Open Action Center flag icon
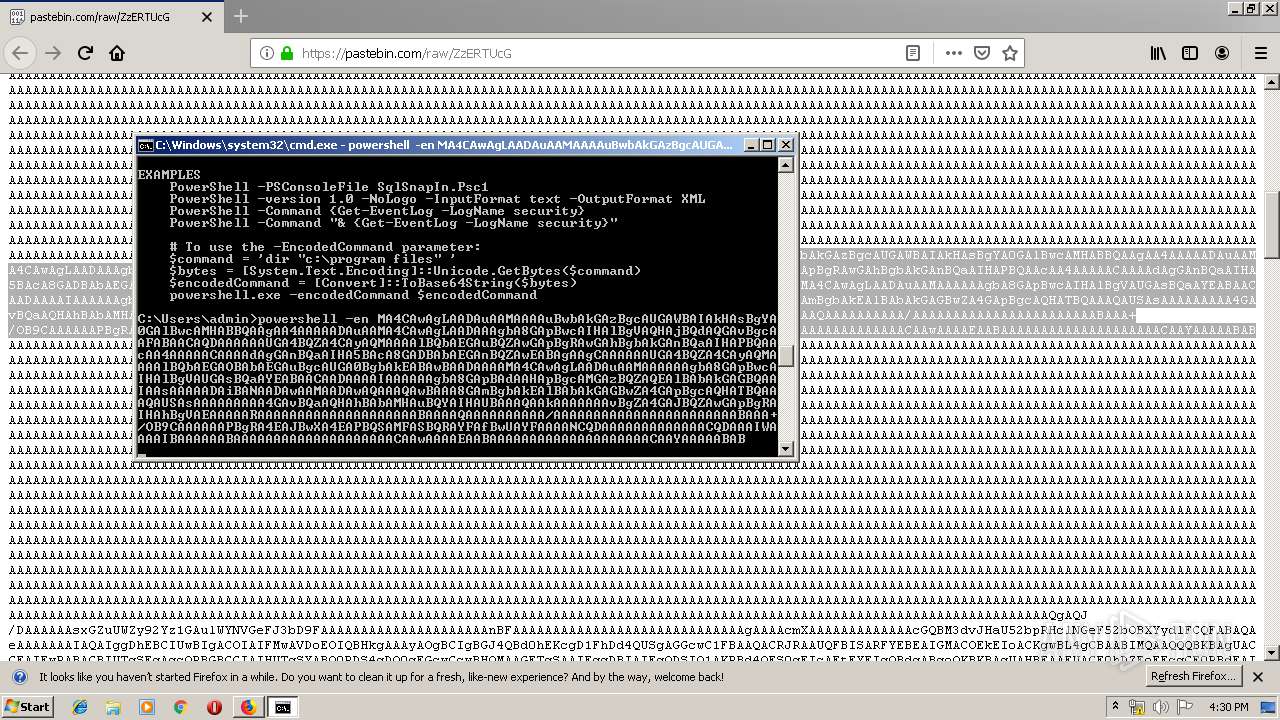The width and height of the screenshot is (1280, 720). pyautogui.click(x=1185, y=707)
